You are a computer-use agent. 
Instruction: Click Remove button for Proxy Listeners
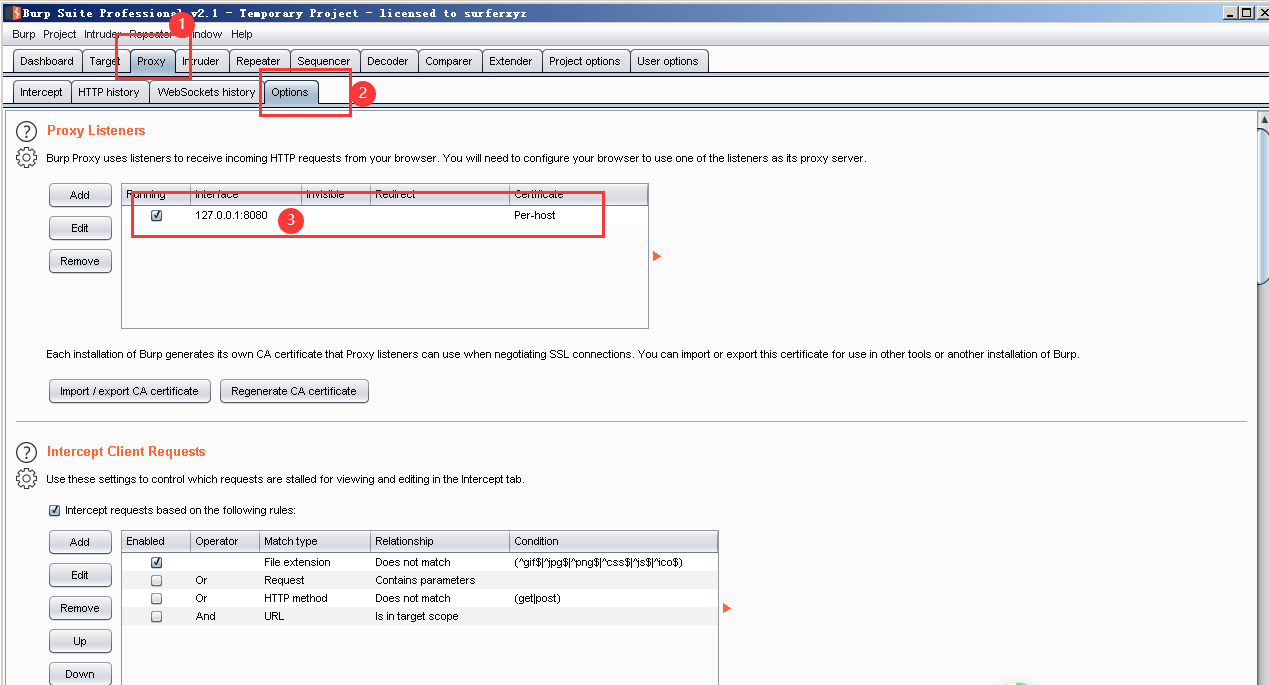(80, 261)
